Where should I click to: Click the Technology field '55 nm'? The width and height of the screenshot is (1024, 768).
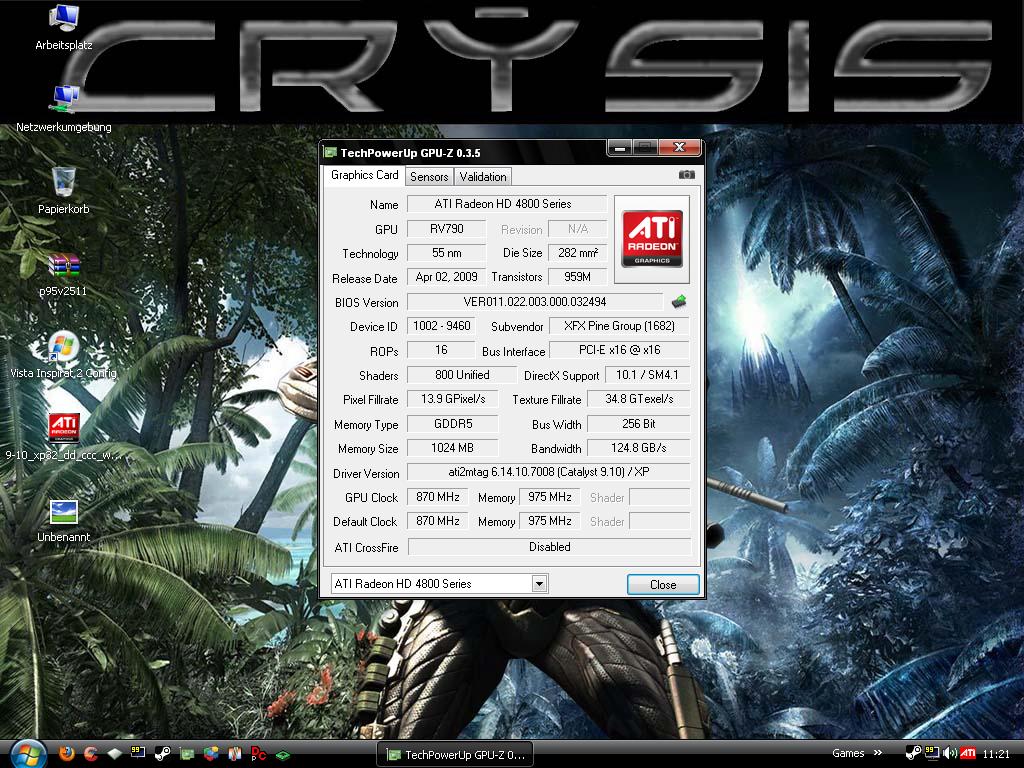[x=447, y=253]
